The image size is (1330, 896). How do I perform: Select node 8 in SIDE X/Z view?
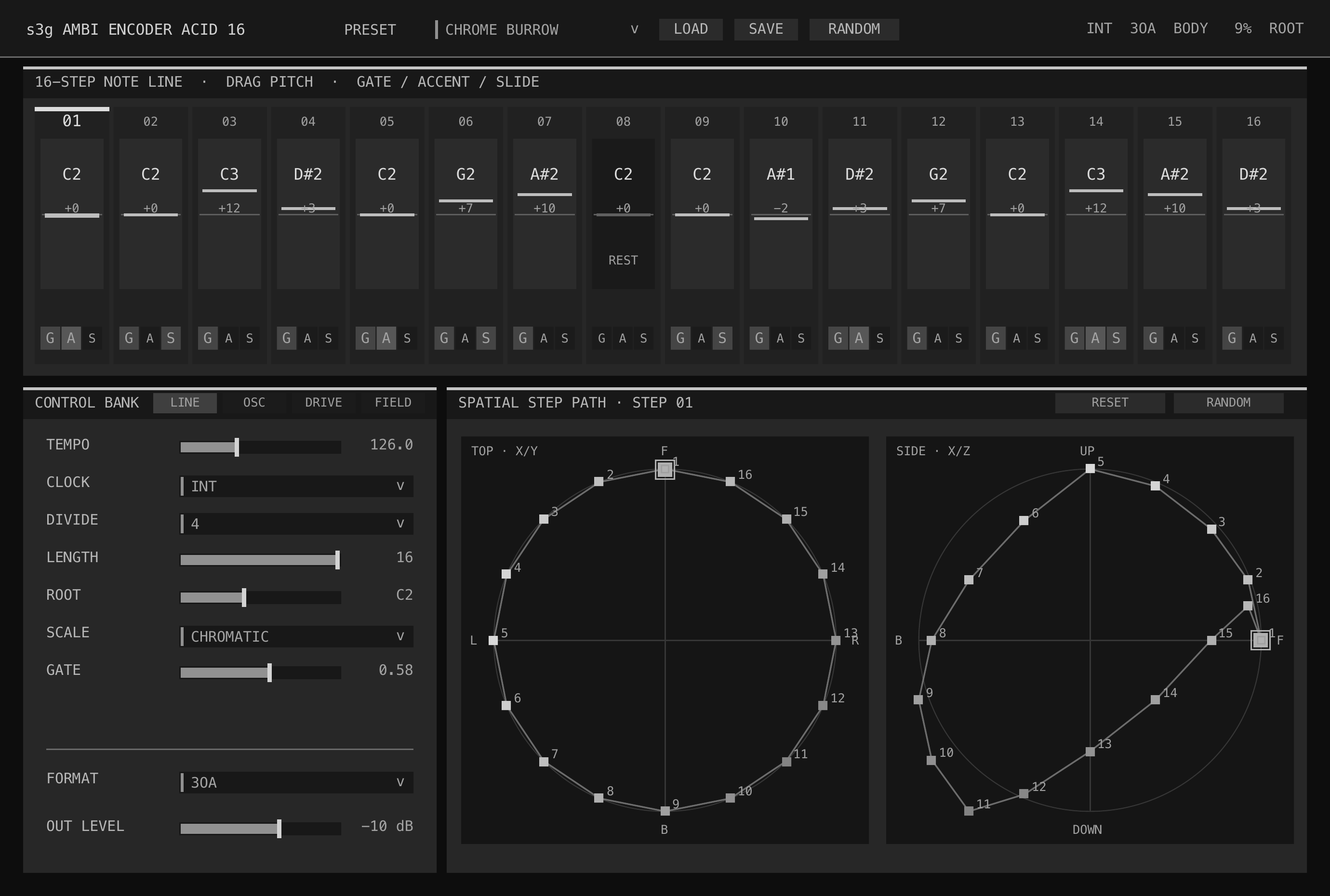click(x=931, y=641)
